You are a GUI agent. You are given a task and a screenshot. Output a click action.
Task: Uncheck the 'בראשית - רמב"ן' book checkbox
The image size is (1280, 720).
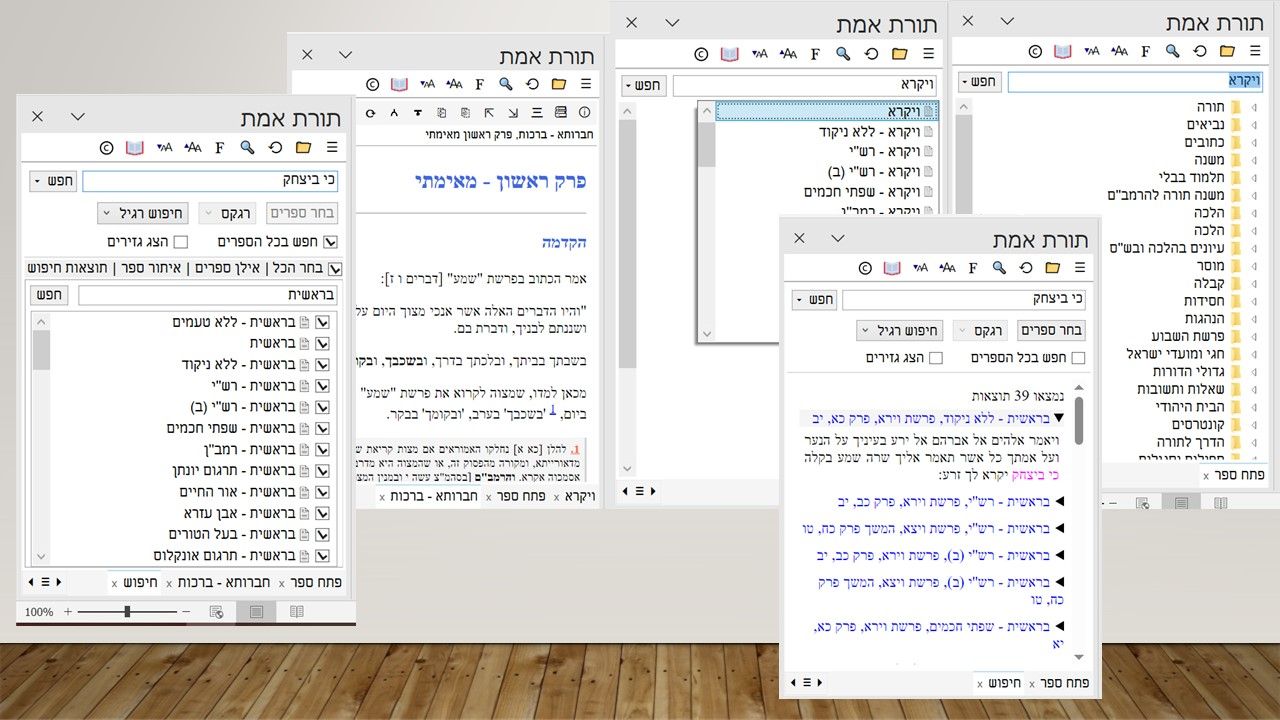pyautogui.click(x=322, y=449)
